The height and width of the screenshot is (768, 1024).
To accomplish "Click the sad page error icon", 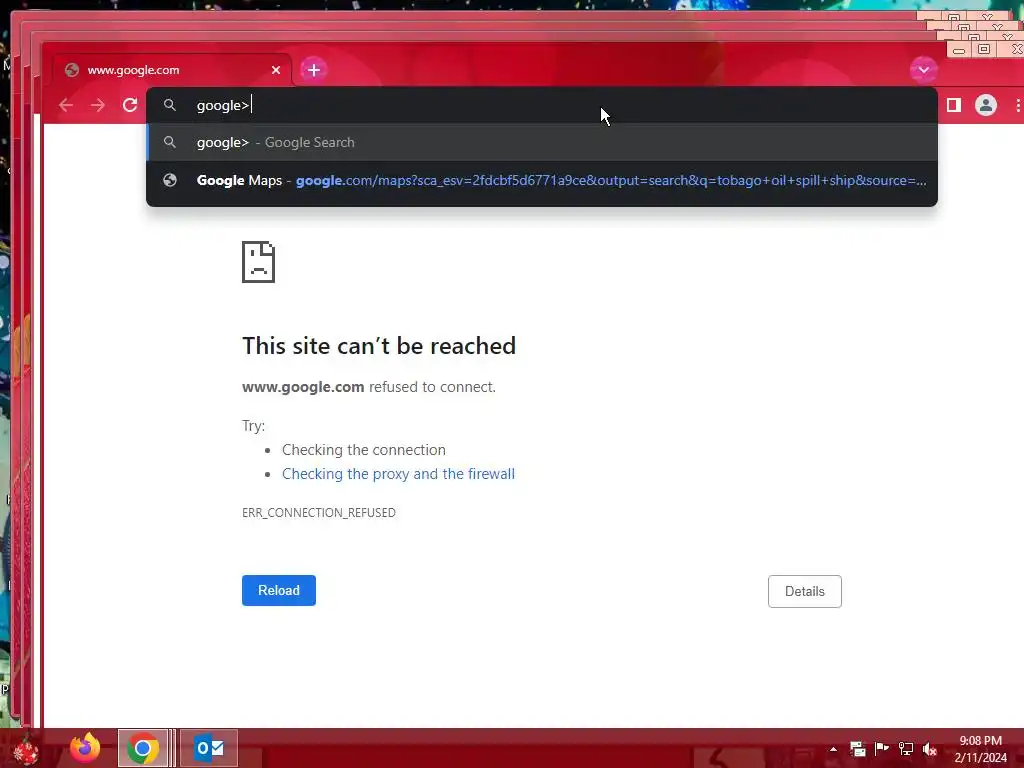I will [259, 262].
